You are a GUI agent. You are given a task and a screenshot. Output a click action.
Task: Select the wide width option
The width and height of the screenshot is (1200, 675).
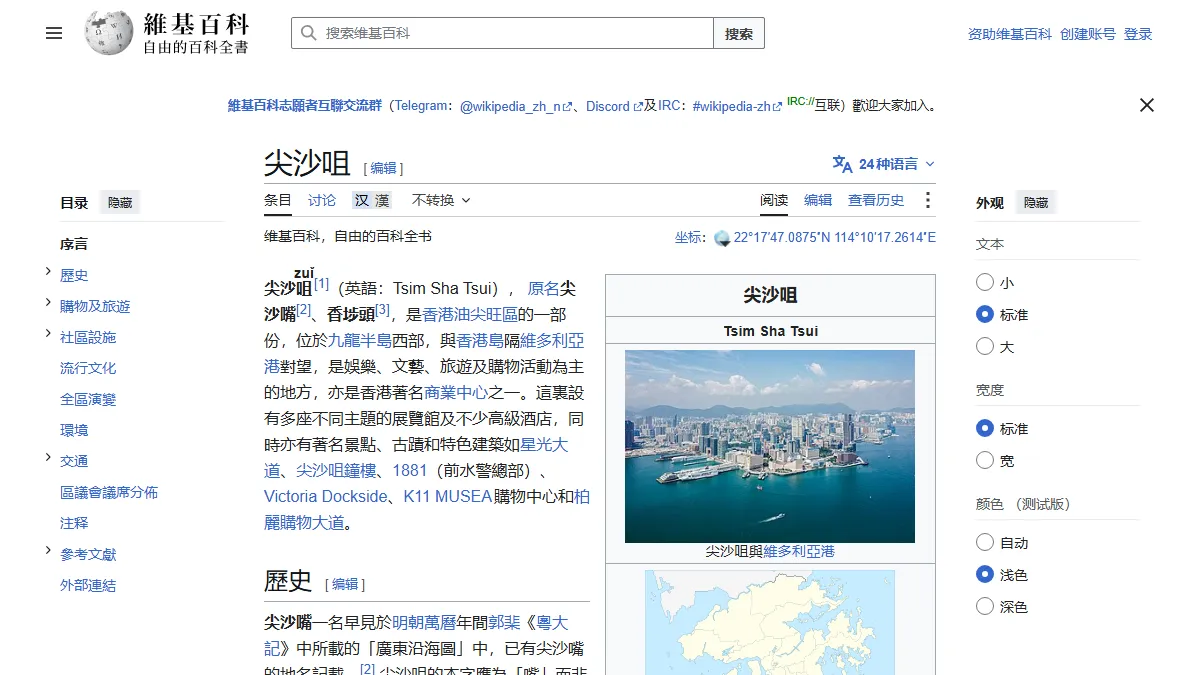985,461
